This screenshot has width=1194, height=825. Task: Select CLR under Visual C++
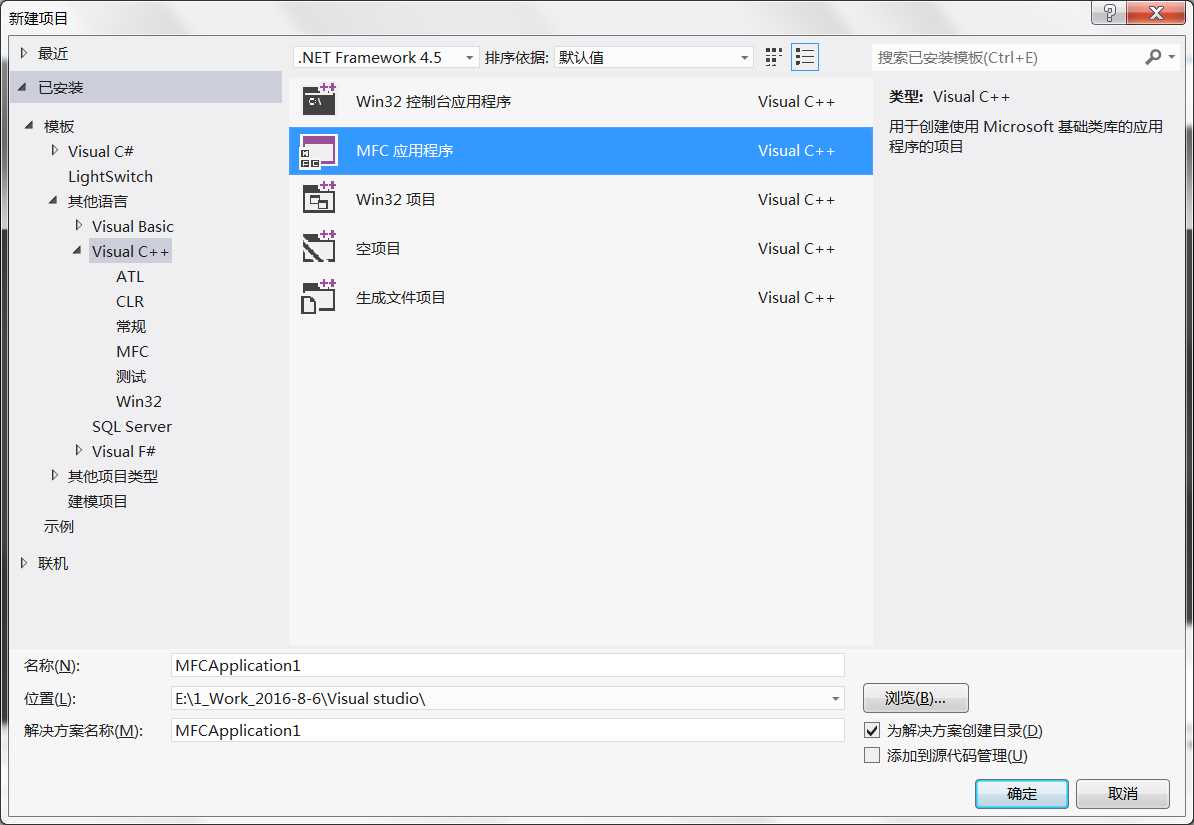click(129, 302)
